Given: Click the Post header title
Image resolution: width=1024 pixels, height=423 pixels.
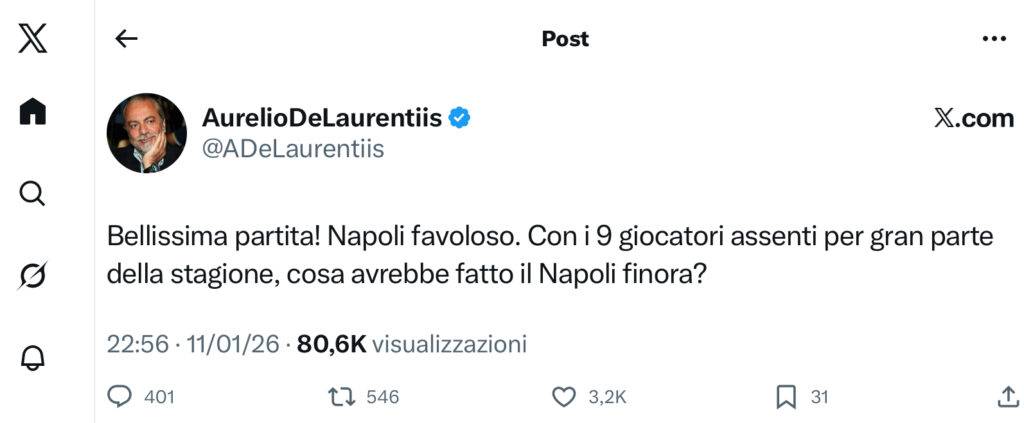Looking at the screenshot, I should coord(565,39).
